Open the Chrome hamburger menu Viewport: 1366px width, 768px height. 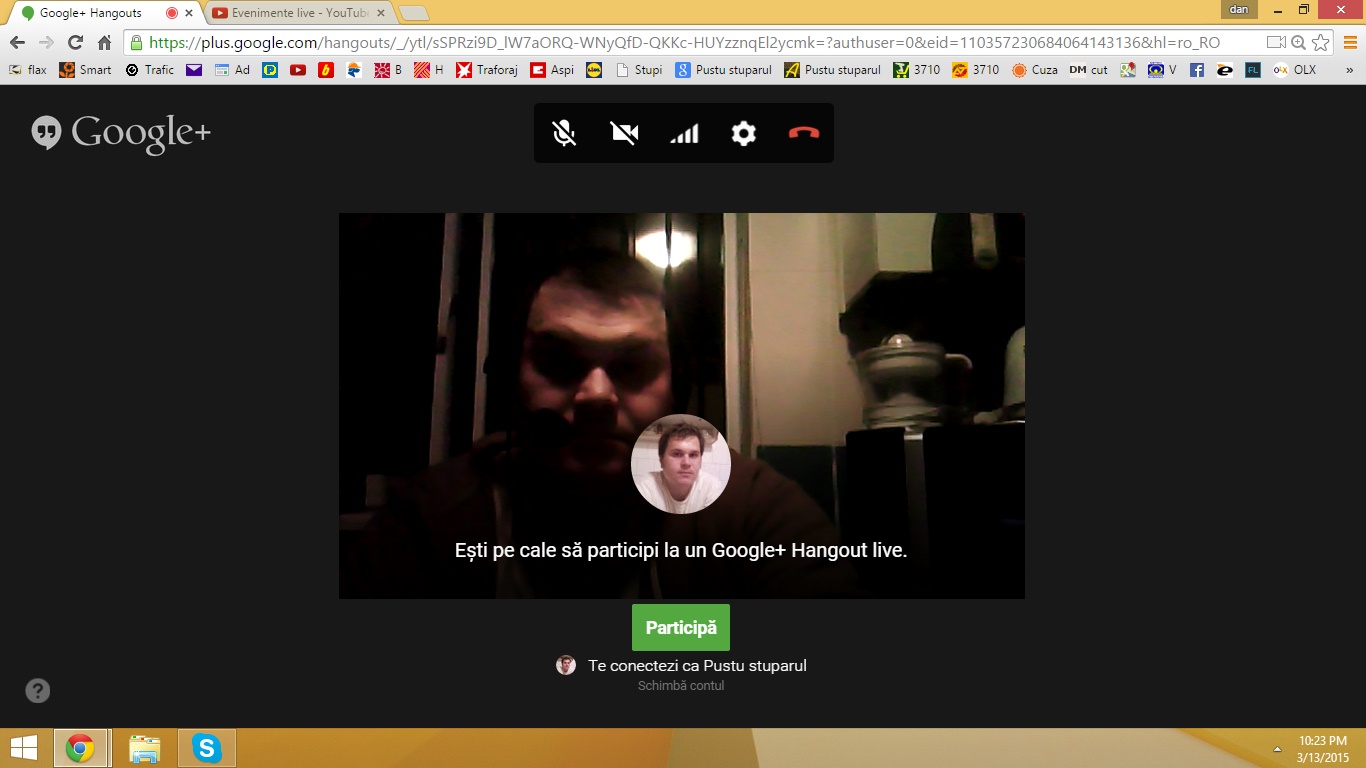[1348, 43]
